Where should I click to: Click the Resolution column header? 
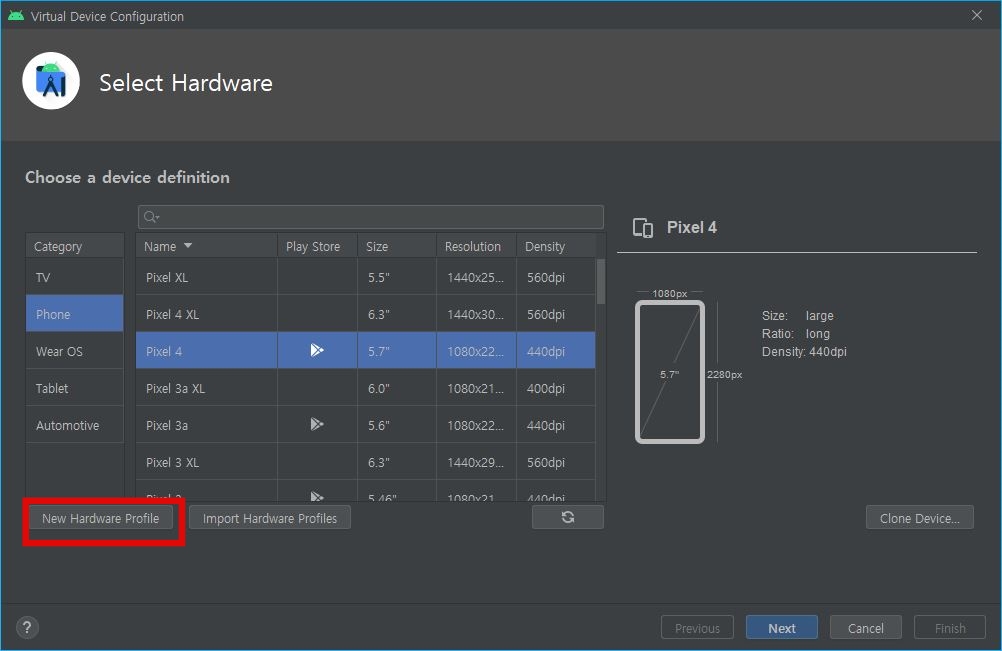[x=476, y=246]
